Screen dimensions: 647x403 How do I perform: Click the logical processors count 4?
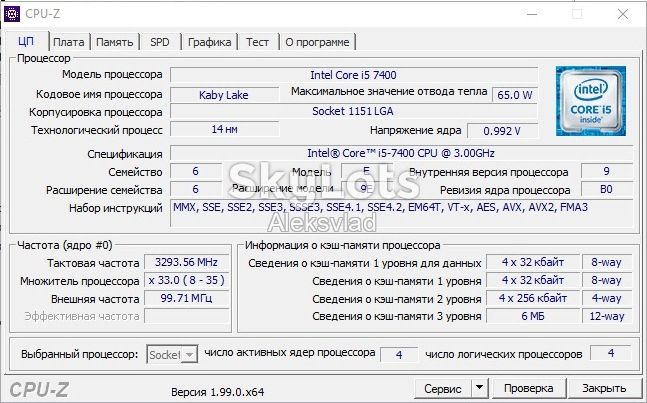tap(610, 353)
